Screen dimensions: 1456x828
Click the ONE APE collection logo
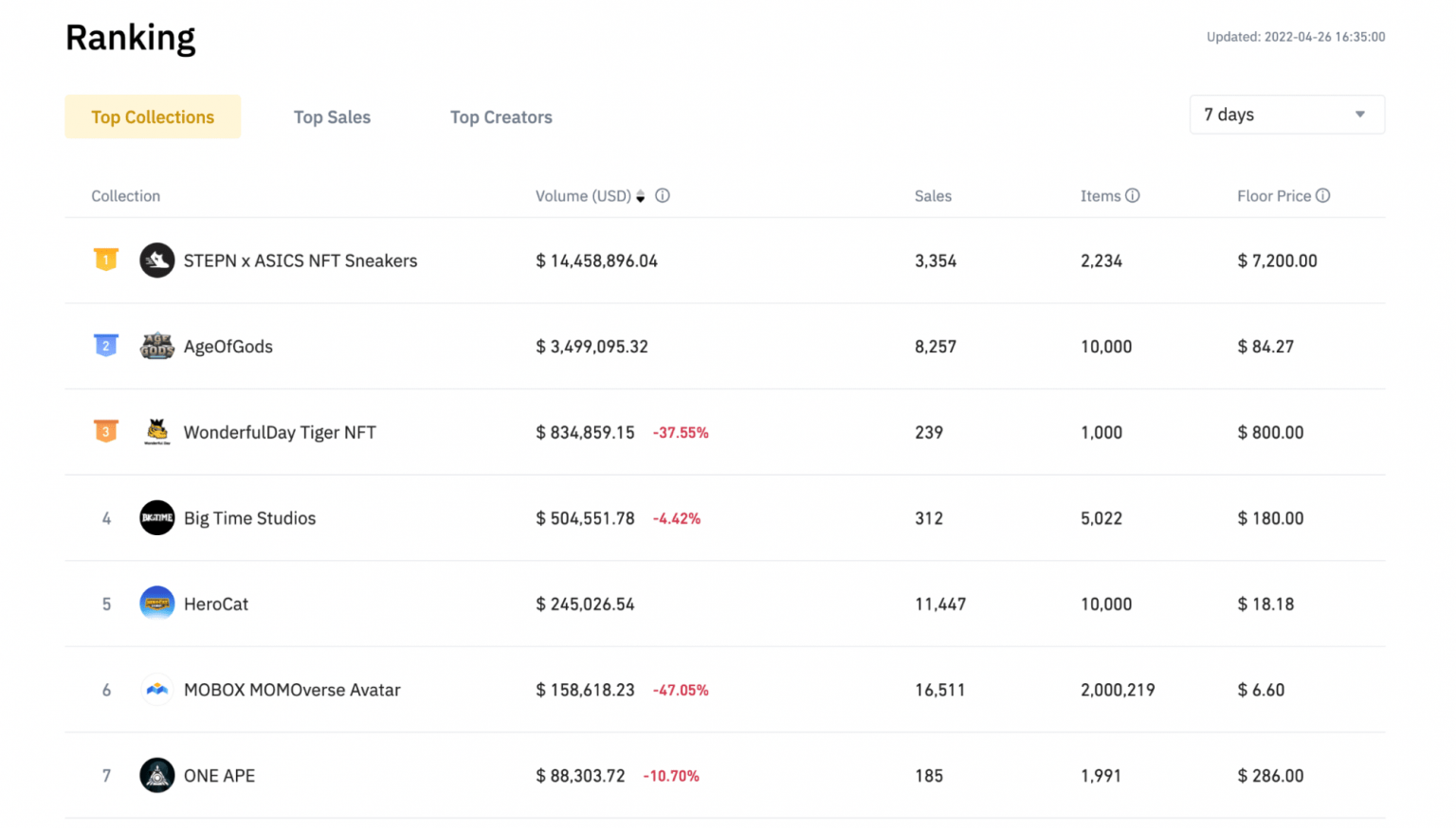157,775
